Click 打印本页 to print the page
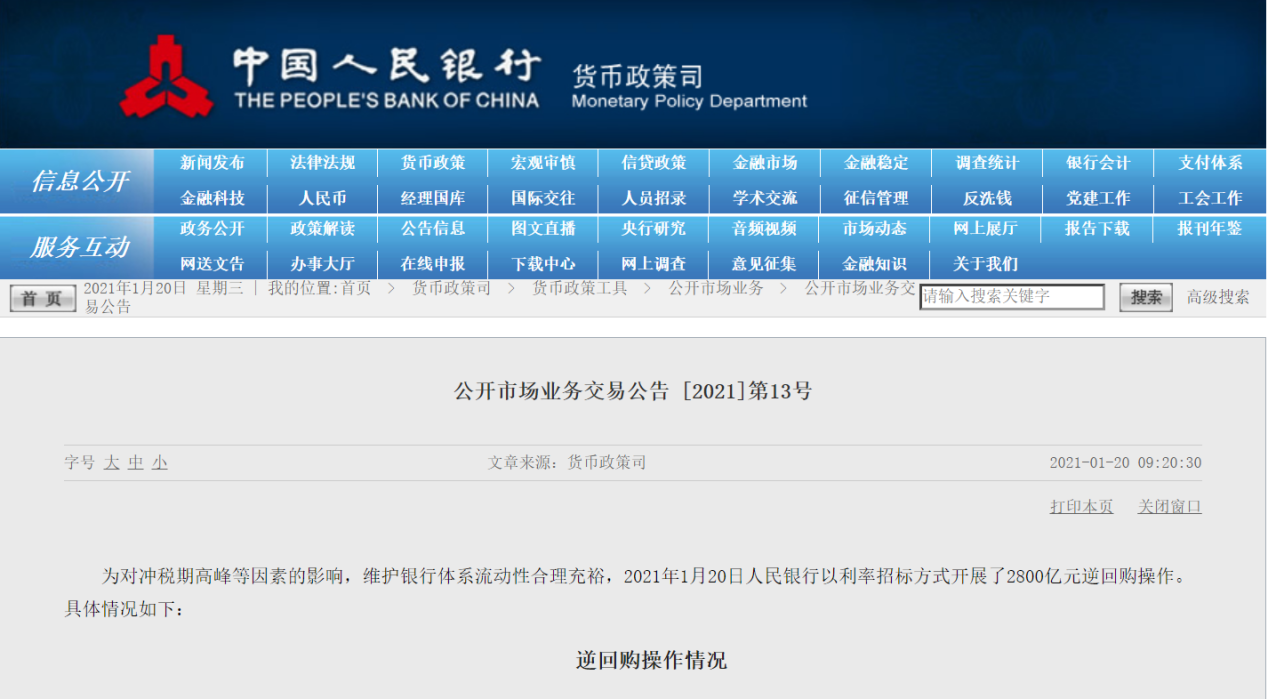Image resolution: width=1268 pixels, height=699 pixels. coord(1080,507)
